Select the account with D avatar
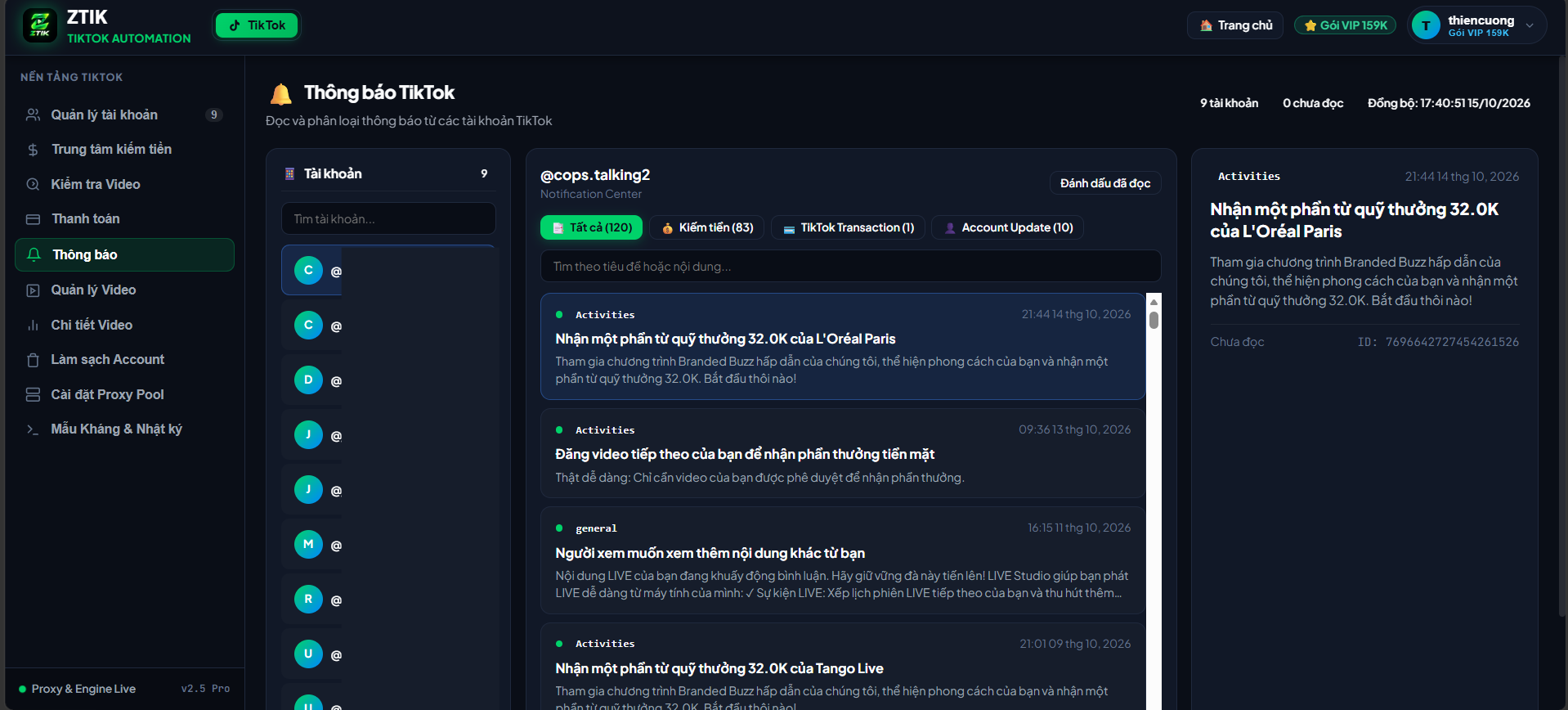The width and height of the screenshot is (1568, 710). click(x=388, y=380)
